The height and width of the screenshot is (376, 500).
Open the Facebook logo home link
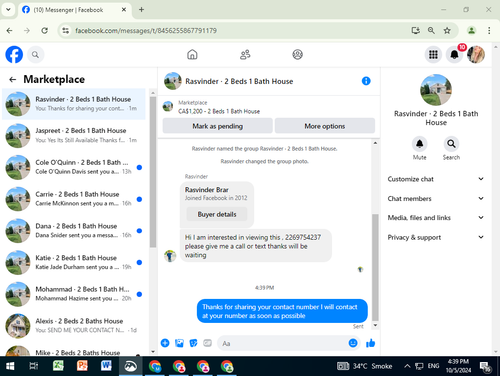(x=14, y=54)
